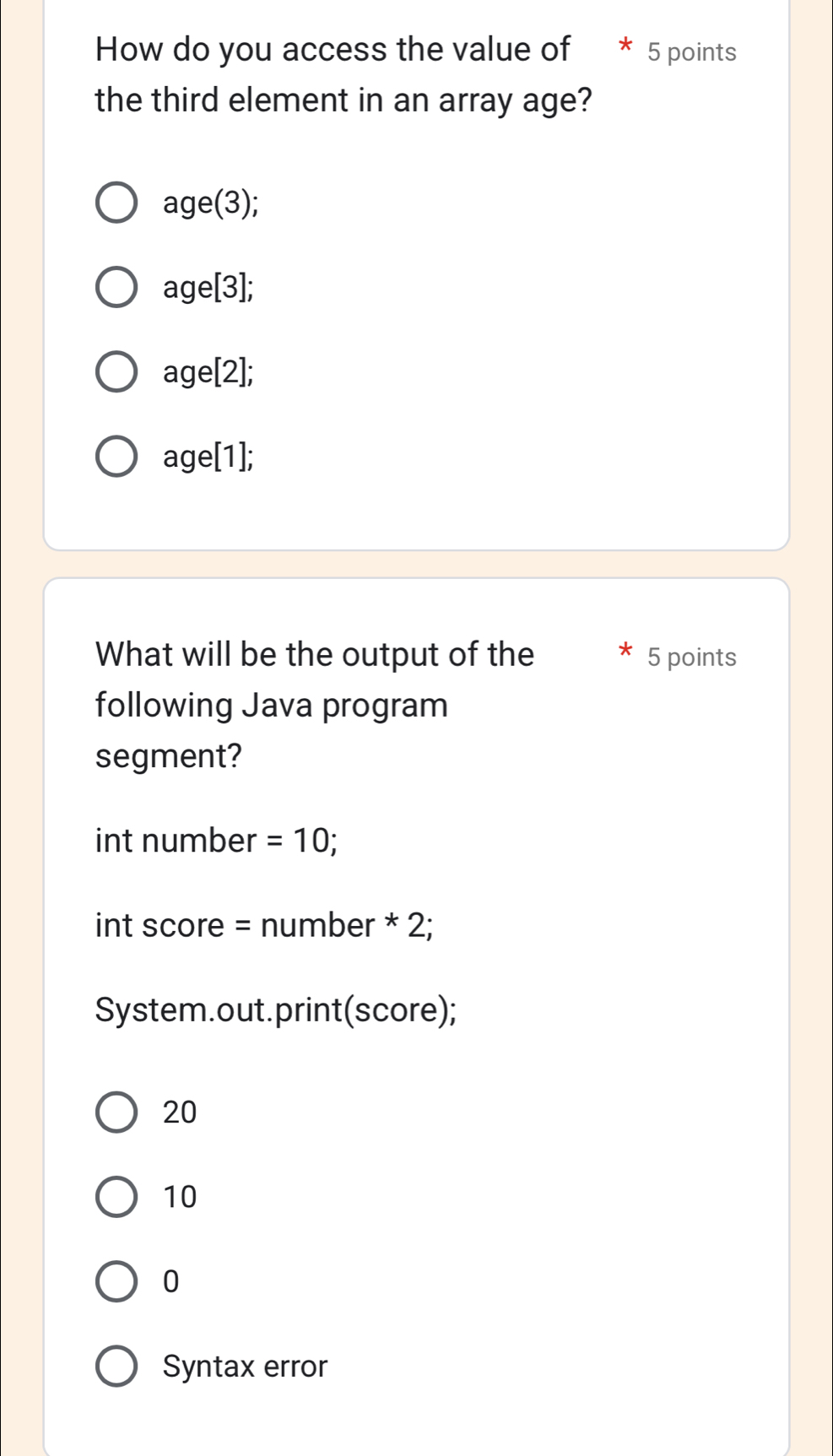Click the line System.out.print(score);
The width and height of the screenshot is (833, 1456).
[274, 1010]
